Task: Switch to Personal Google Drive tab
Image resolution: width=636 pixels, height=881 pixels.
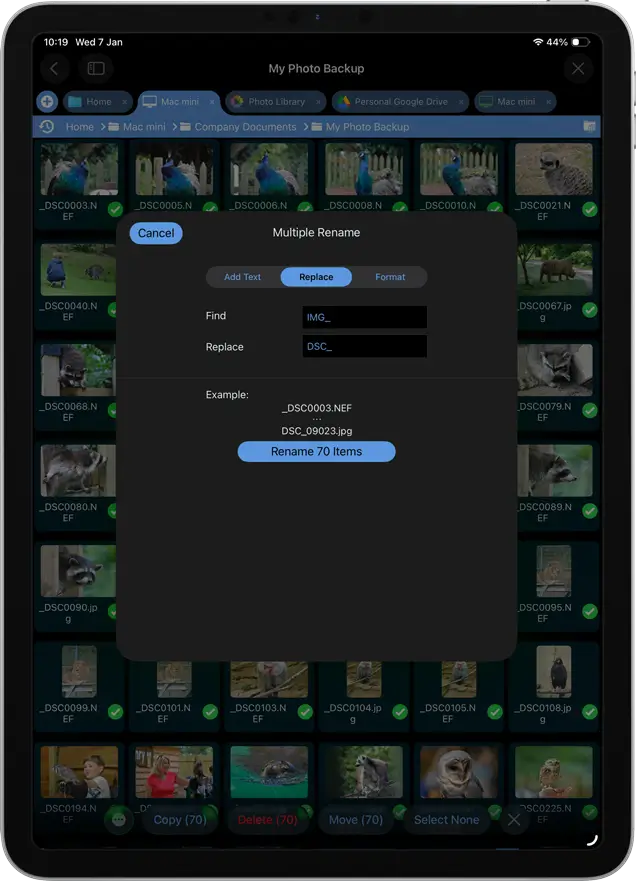Action: (400, 102)
